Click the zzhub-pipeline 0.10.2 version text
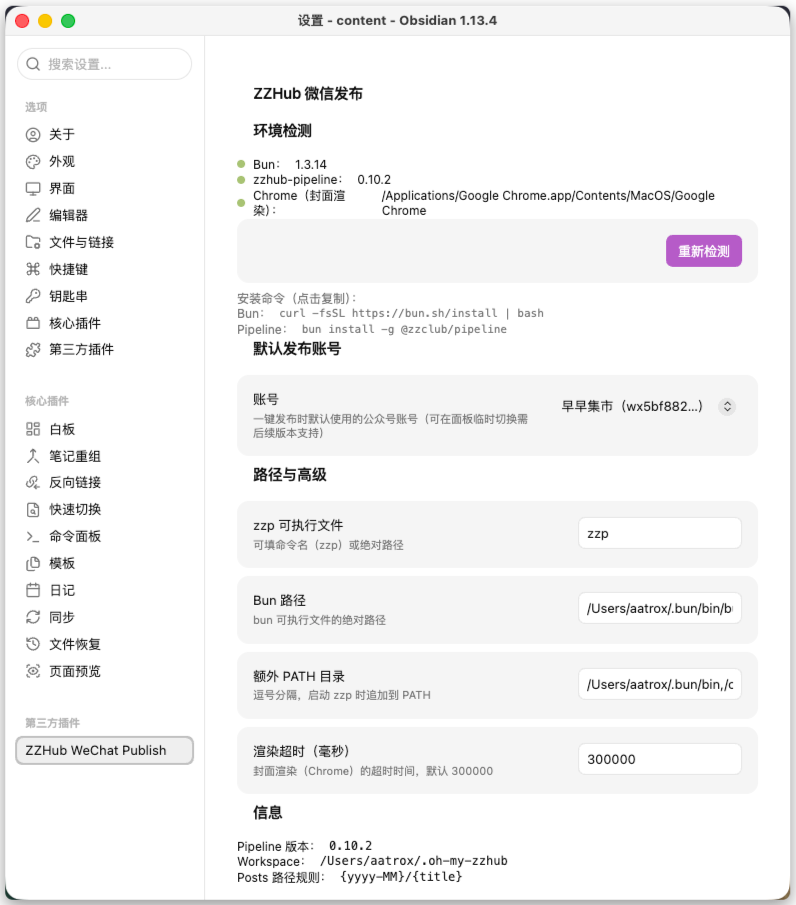 374,179
